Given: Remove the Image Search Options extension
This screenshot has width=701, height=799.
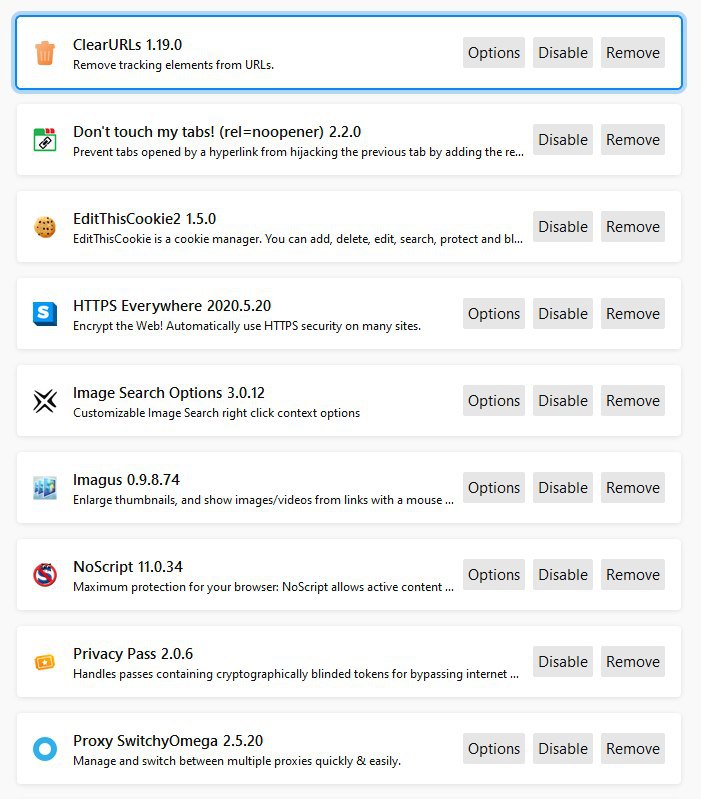Looking at the screenshot, I should pyautogui.click(x=633, y=401).
